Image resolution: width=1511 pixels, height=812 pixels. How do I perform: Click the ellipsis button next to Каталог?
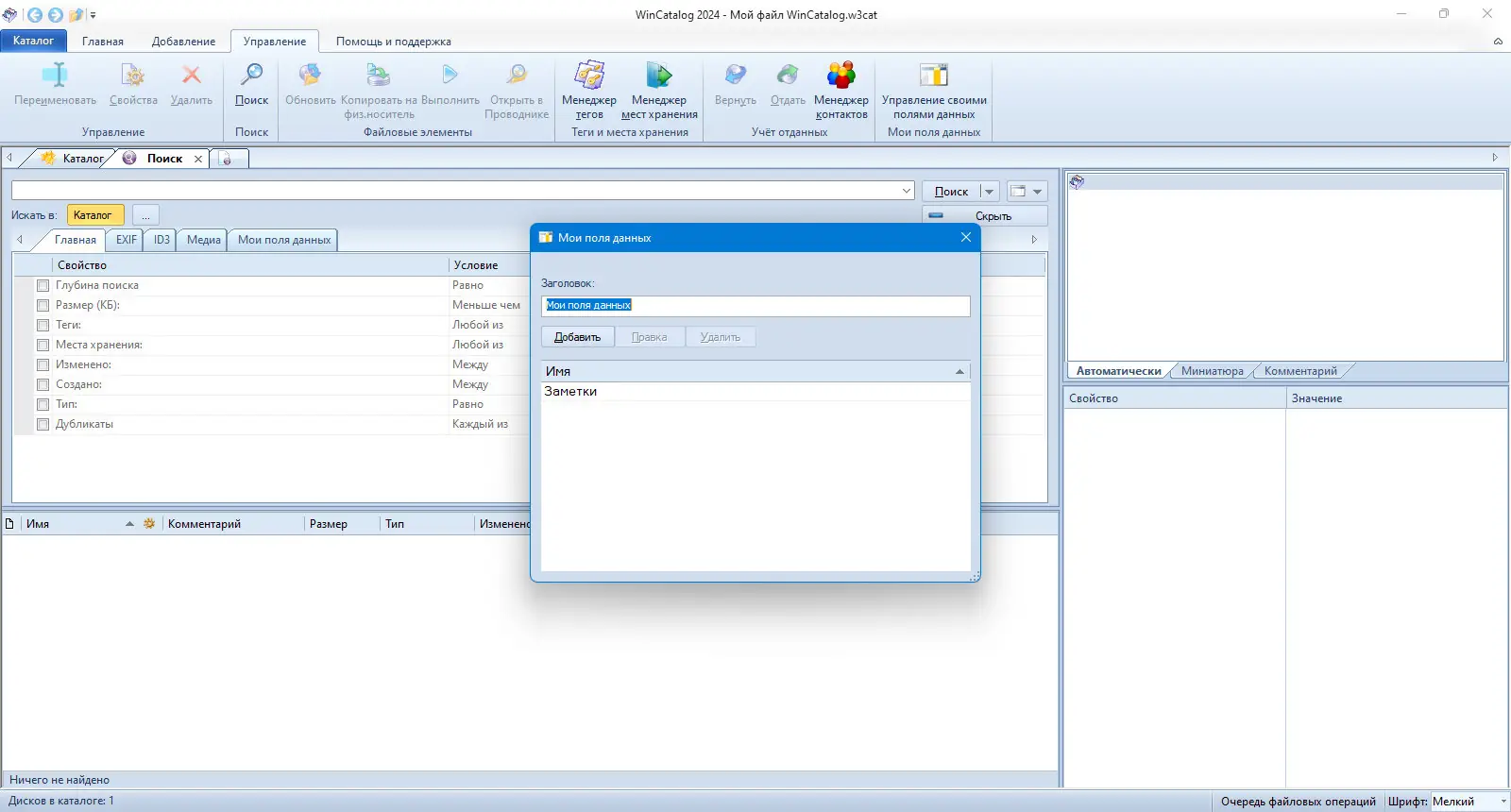coord(145,215)
